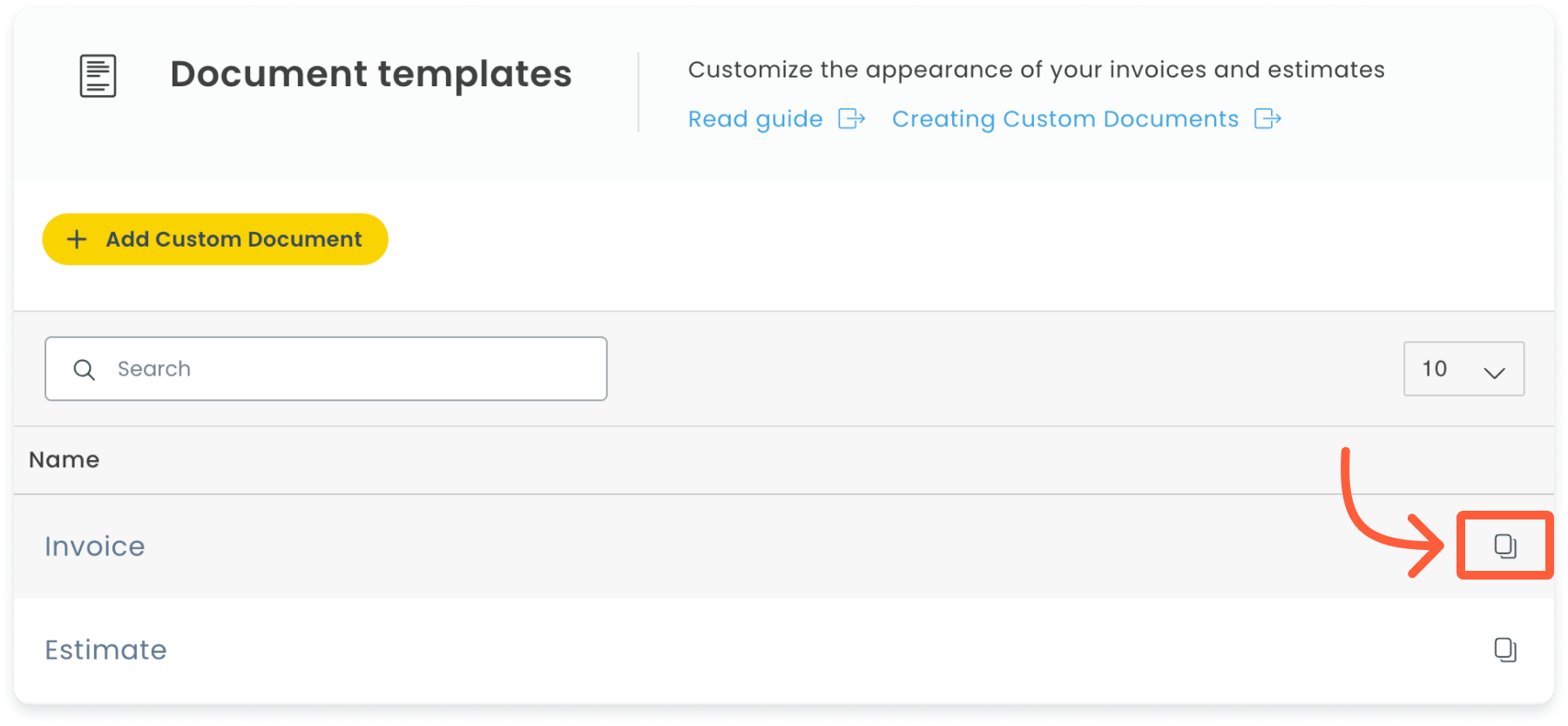Click the Invoice row duplicate icon
Viewport: 1568px width, 726px height.
(x=1505, y=546)
